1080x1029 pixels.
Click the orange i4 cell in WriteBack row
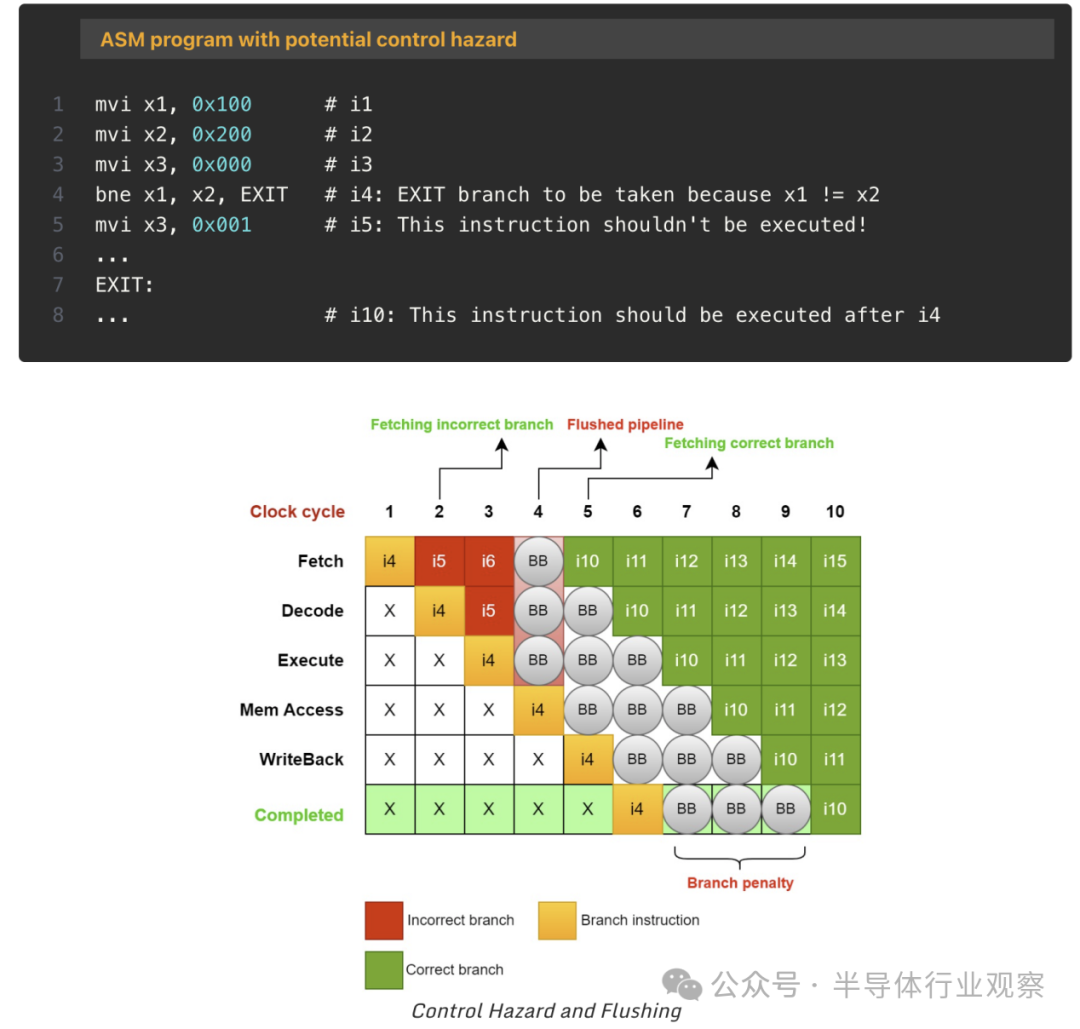587,759
